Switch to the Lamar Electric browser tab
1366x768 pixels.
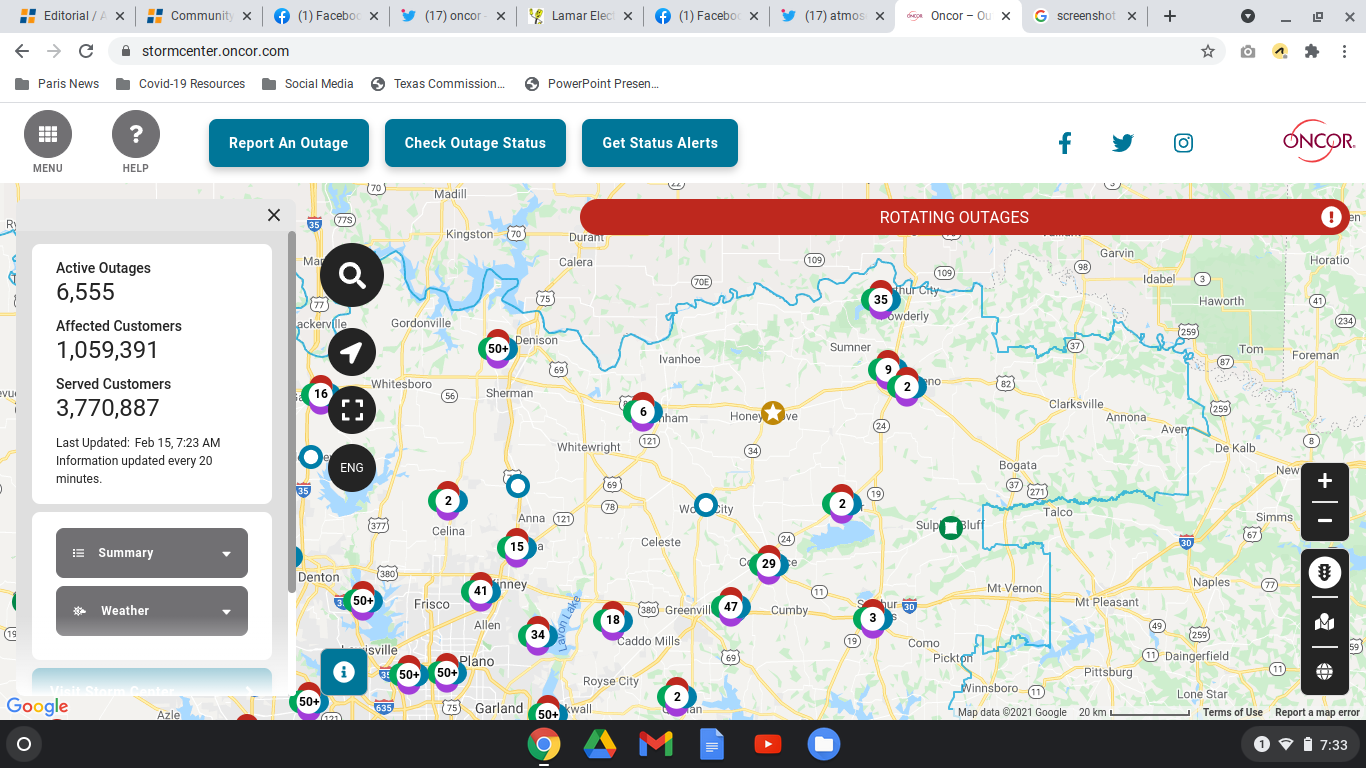582,16
